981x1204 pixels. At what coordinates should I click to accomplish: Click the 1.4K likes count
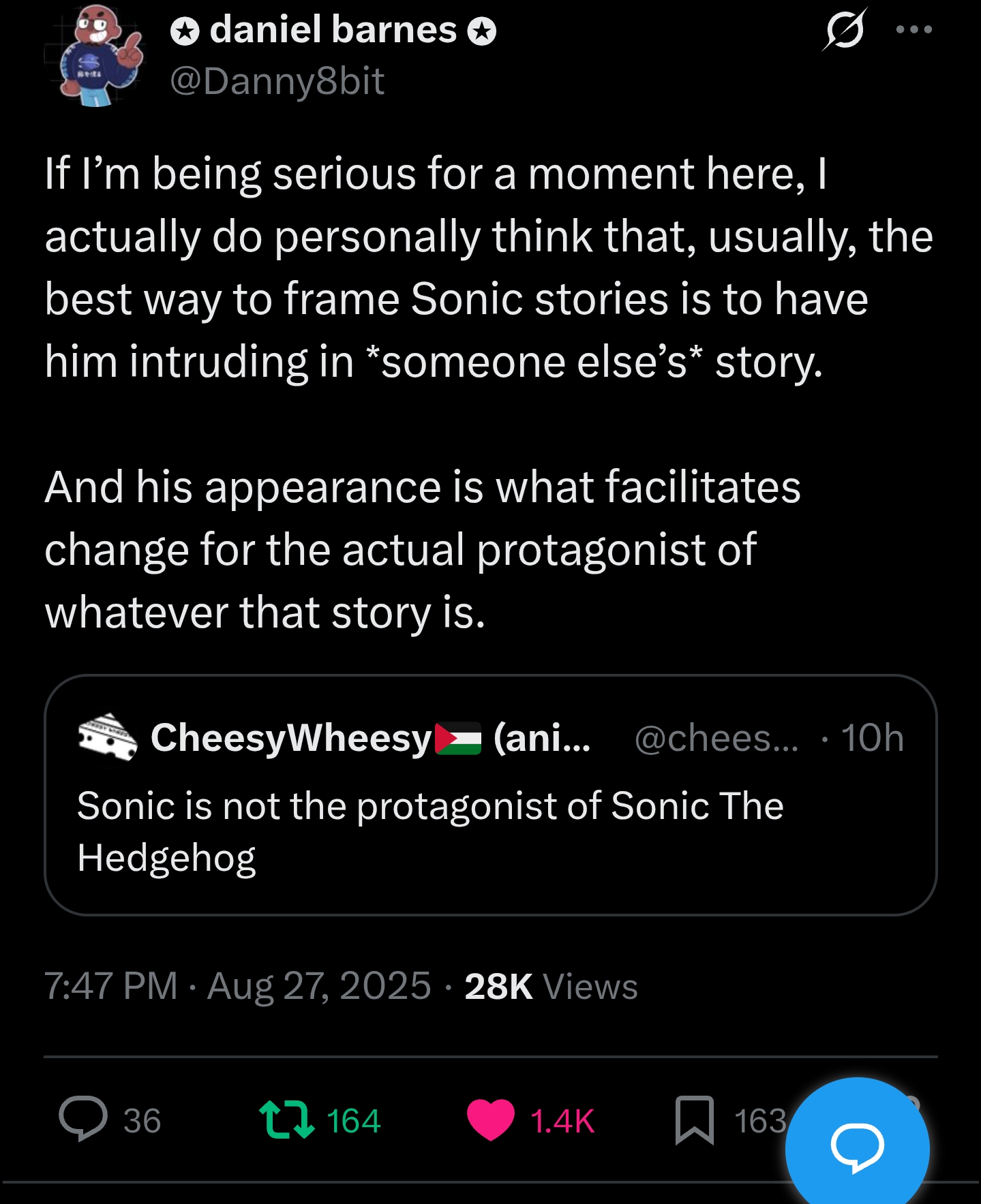click(x=562, y=1121)
